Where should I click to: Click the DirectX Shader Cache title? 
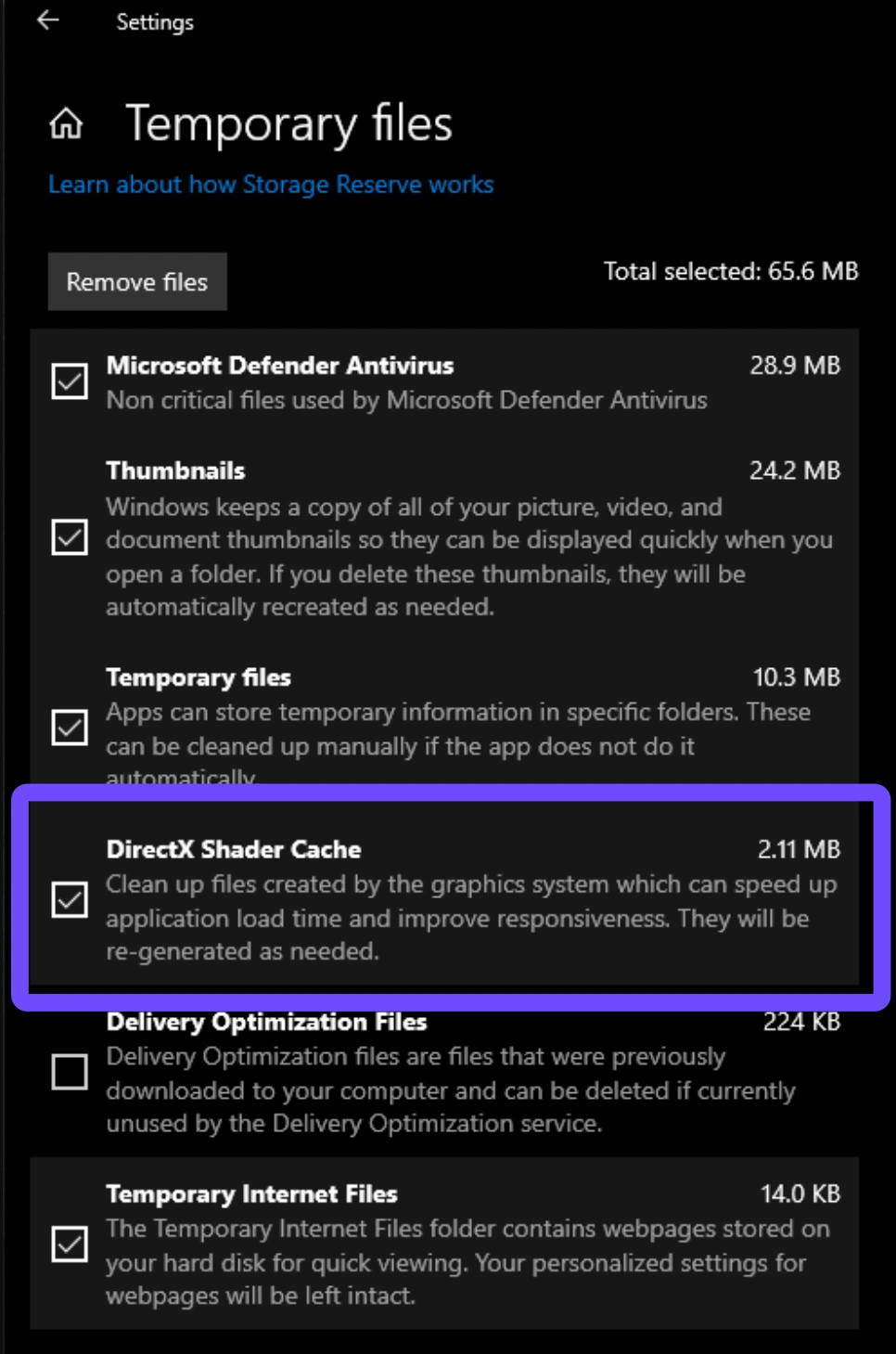point(234,849)
